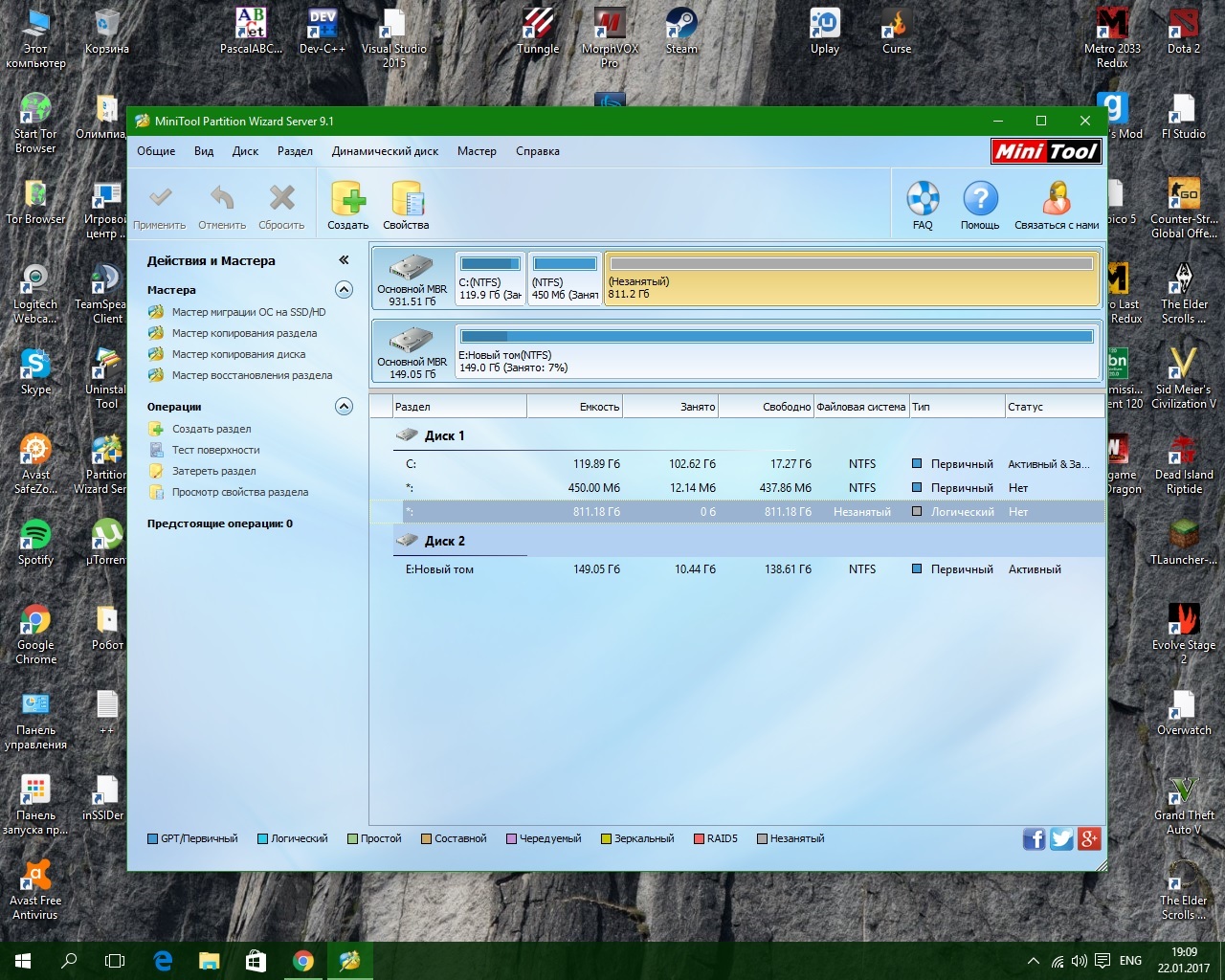The width and height of the screenshot is (1225, 980).
Task: Click the Связаться с нами support icon
Action: [1057, 199]
